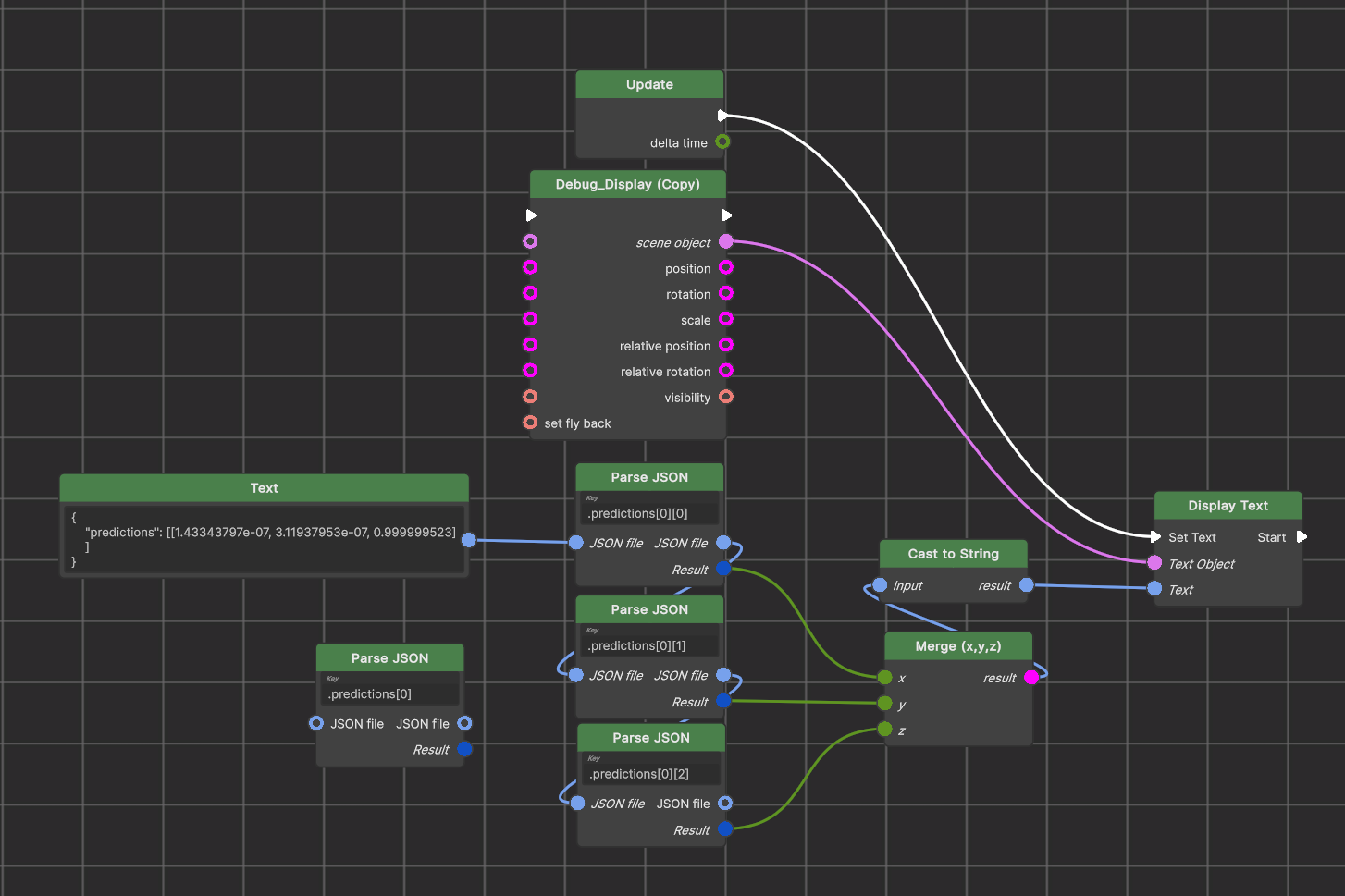Viewport: 1345px width, 896px height.
Task: Edit the .predictions[0][0] key field
Action: tap(649, 513)
